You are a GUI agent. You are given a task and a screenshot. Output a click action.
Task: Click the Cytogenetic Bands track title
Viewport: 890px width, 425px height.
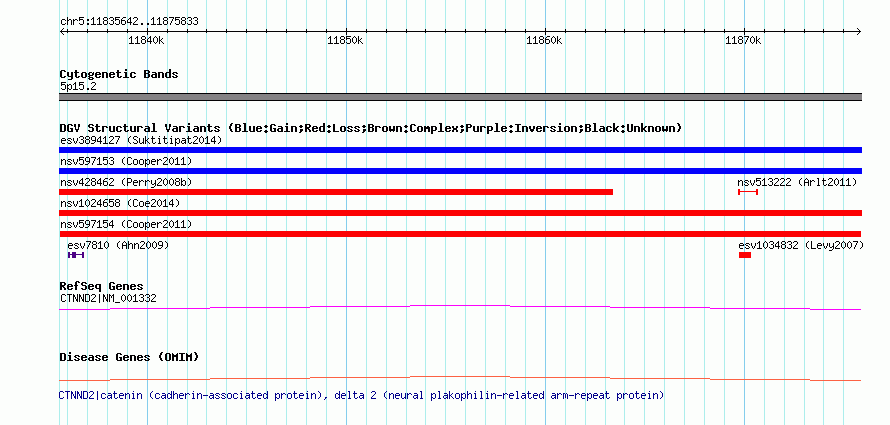tap(119, 74)
